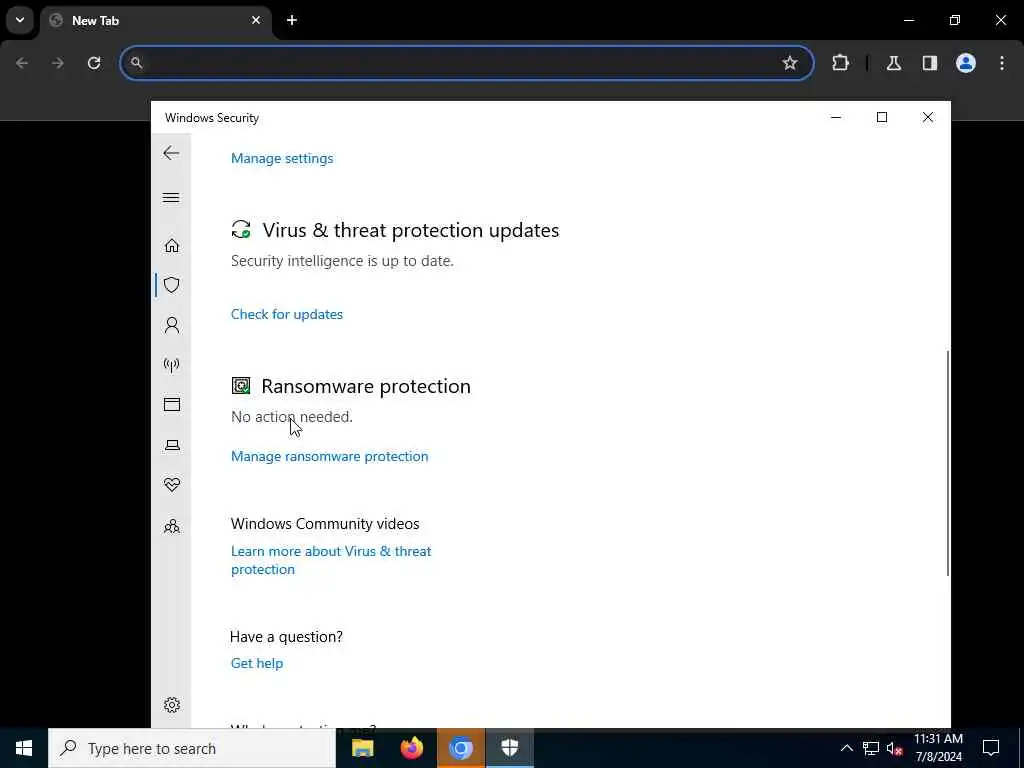
Task: Open the hamburger navigation menu
Action: (171, 197)
